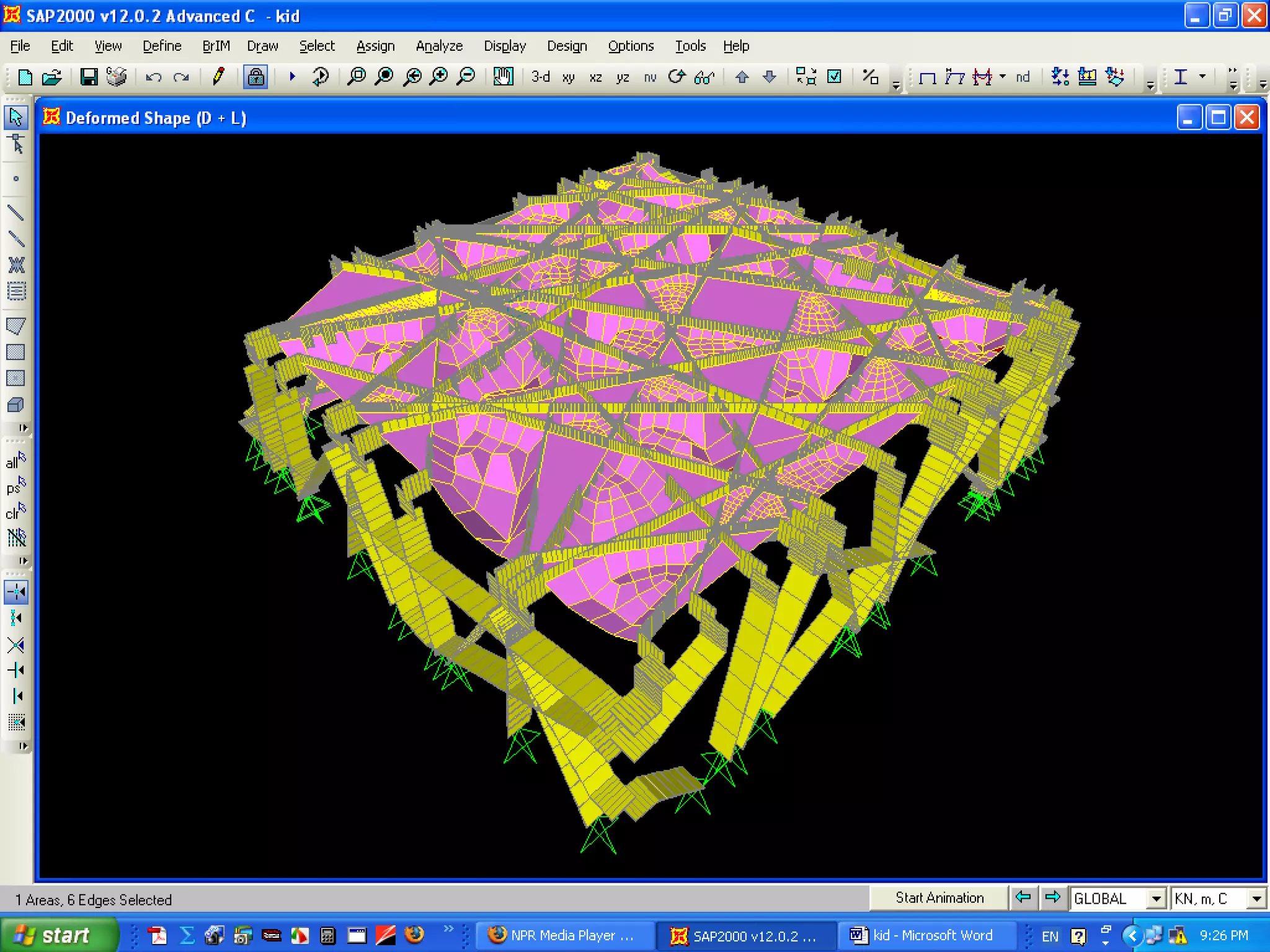Click the Run Analysis play arrow

tap(292, 77)
